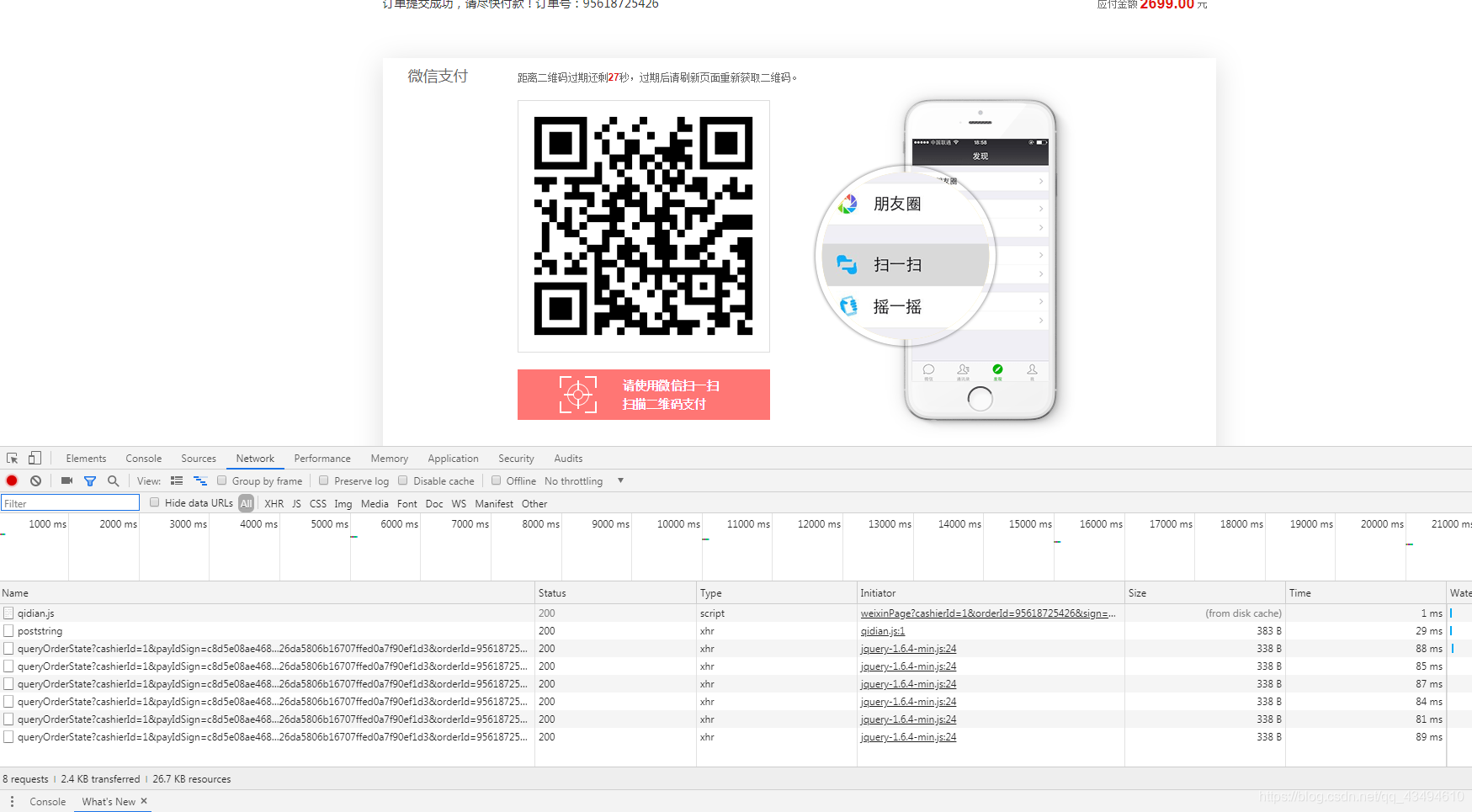1472x812 pixels.
Task: Filter requests by Other type
Action: coord(534,504)
